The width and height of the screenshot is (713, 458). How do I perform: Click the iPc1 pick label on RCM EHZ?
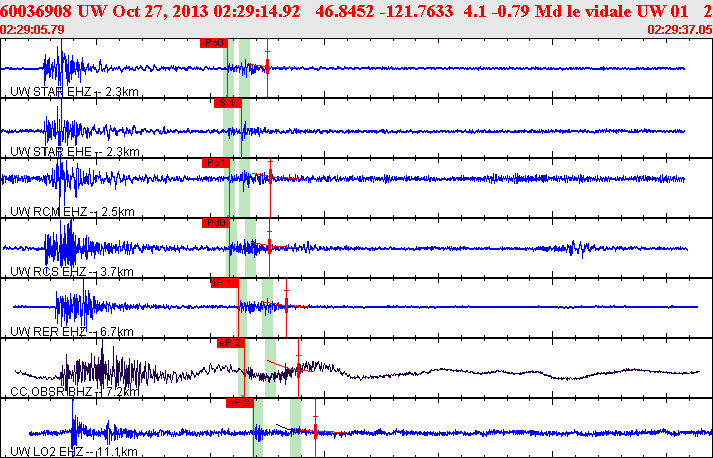coord(216,163)
